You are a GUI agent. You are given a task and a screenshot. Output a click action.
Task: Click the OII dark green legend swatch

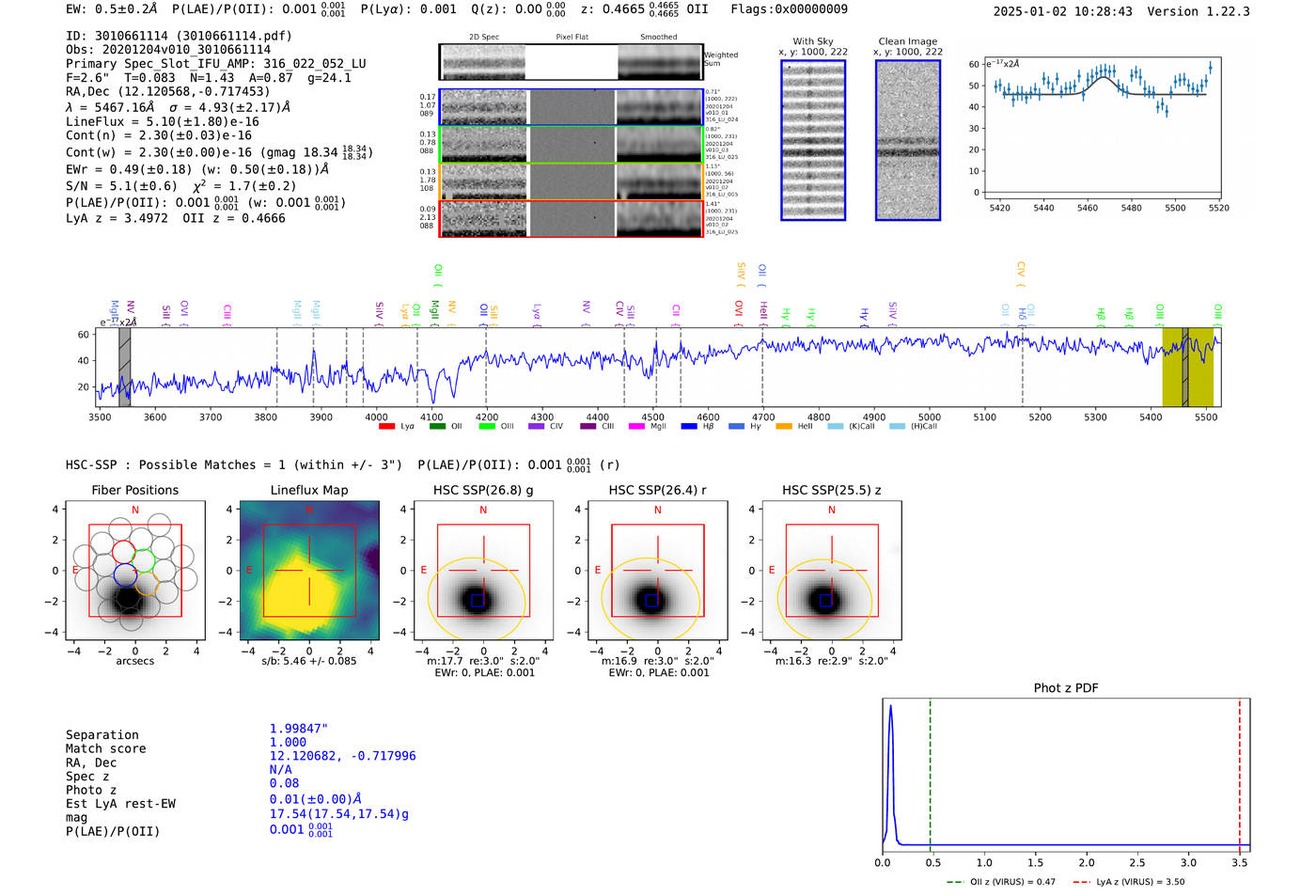[x=437, y=427]
